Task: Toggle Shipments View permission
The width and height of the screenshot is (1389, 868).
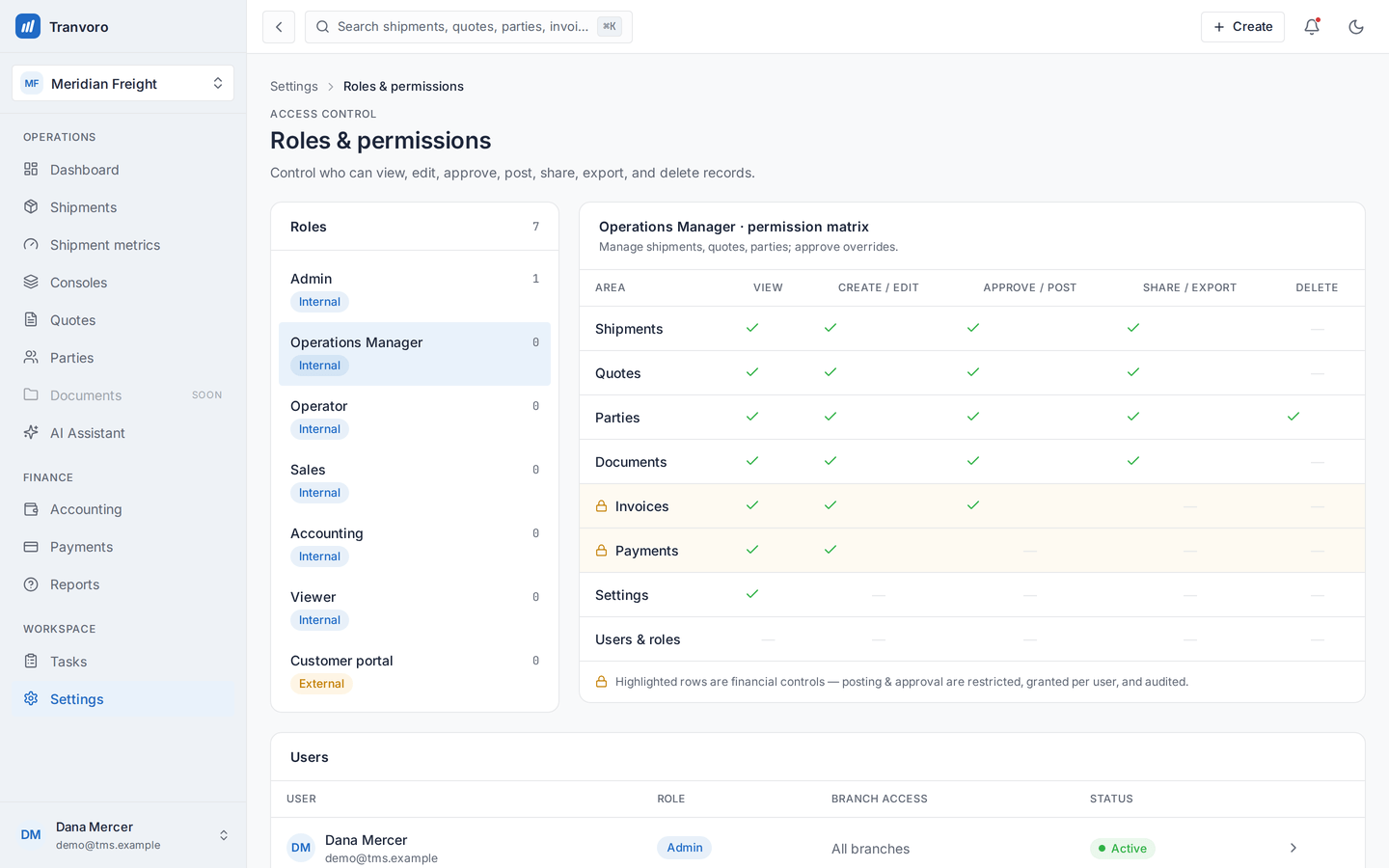Action: [752, 328]
